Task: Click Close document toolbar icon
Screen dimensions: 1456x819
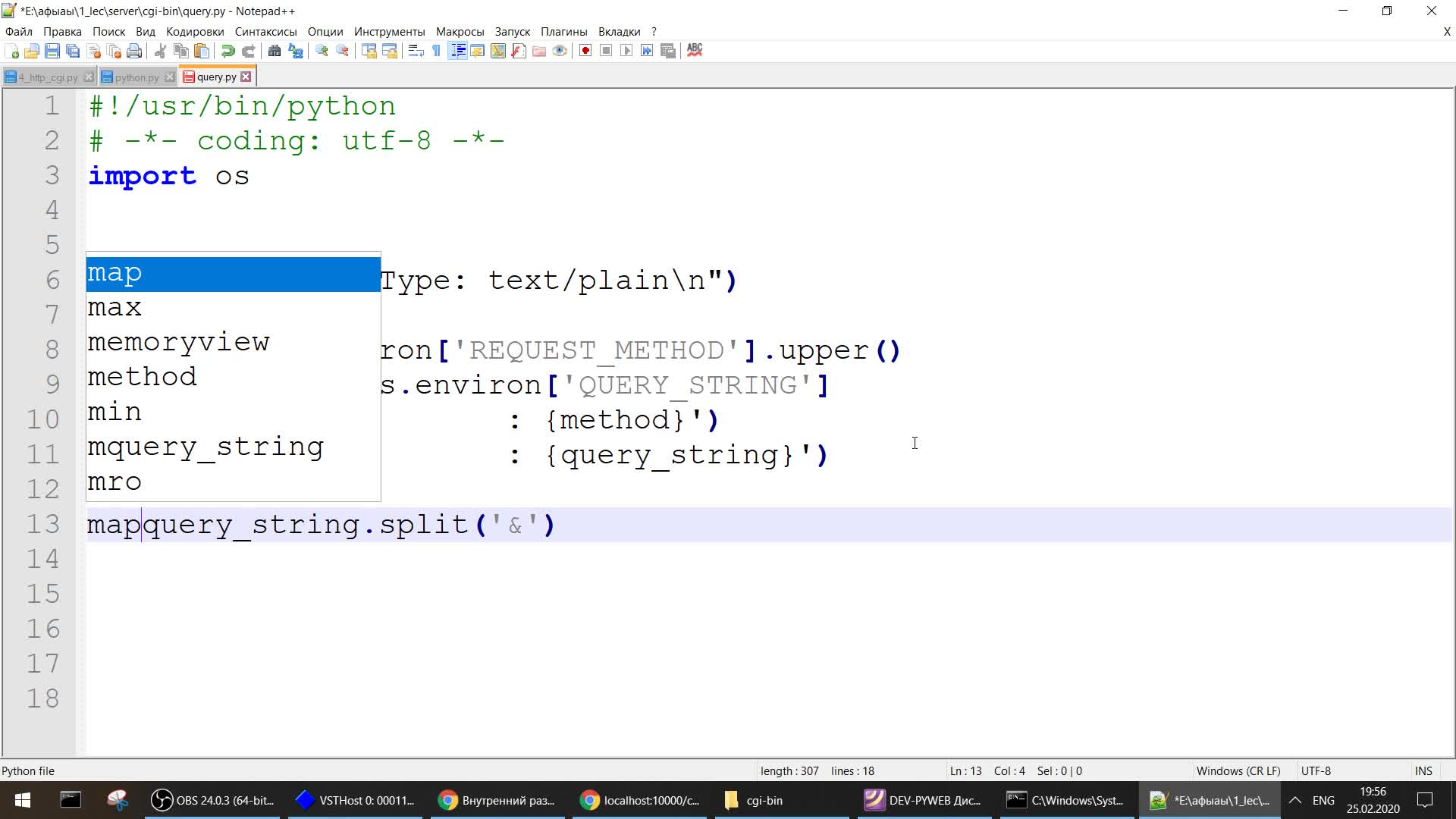Action: coord(94,51)
